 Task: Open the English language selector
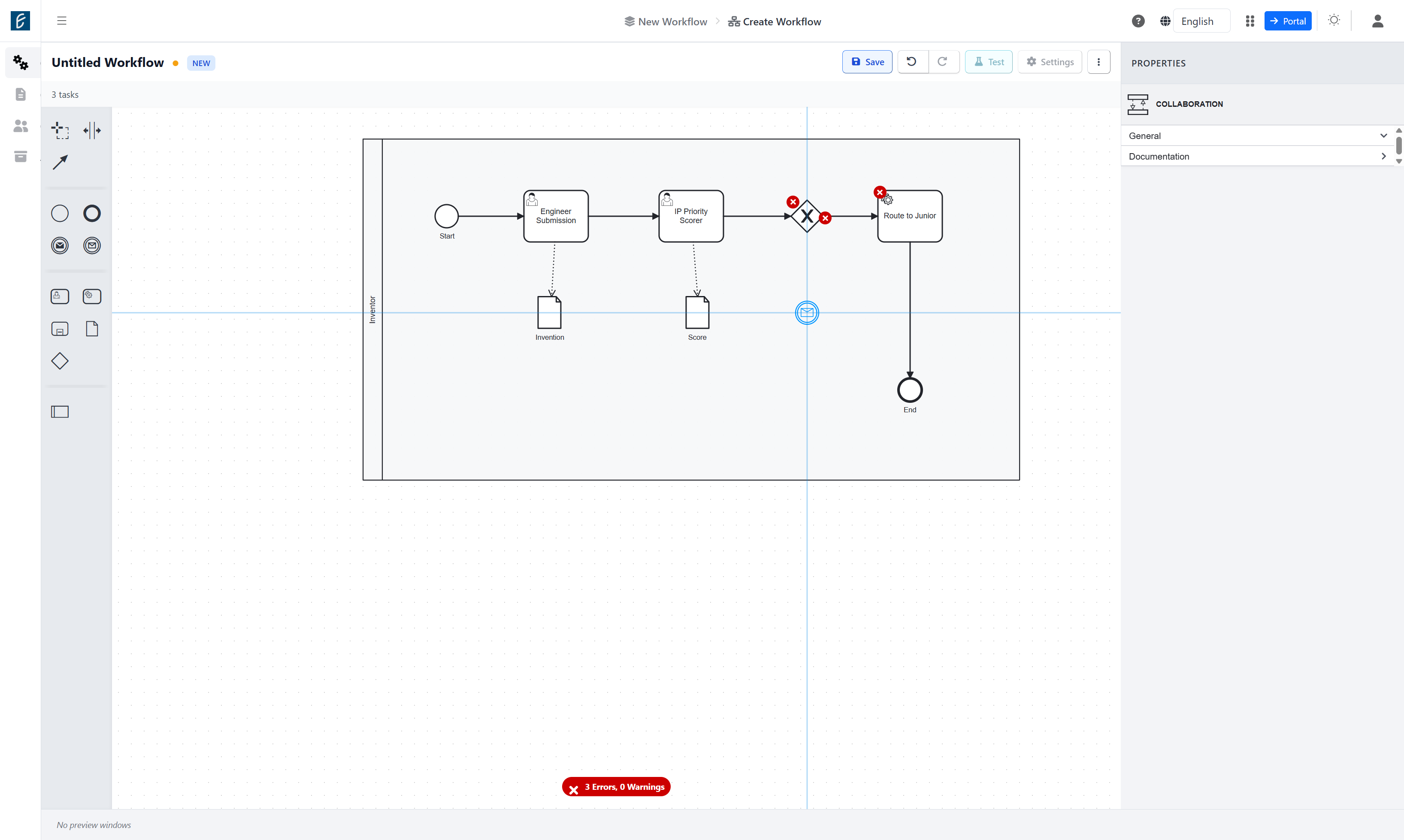[1201, 21]
